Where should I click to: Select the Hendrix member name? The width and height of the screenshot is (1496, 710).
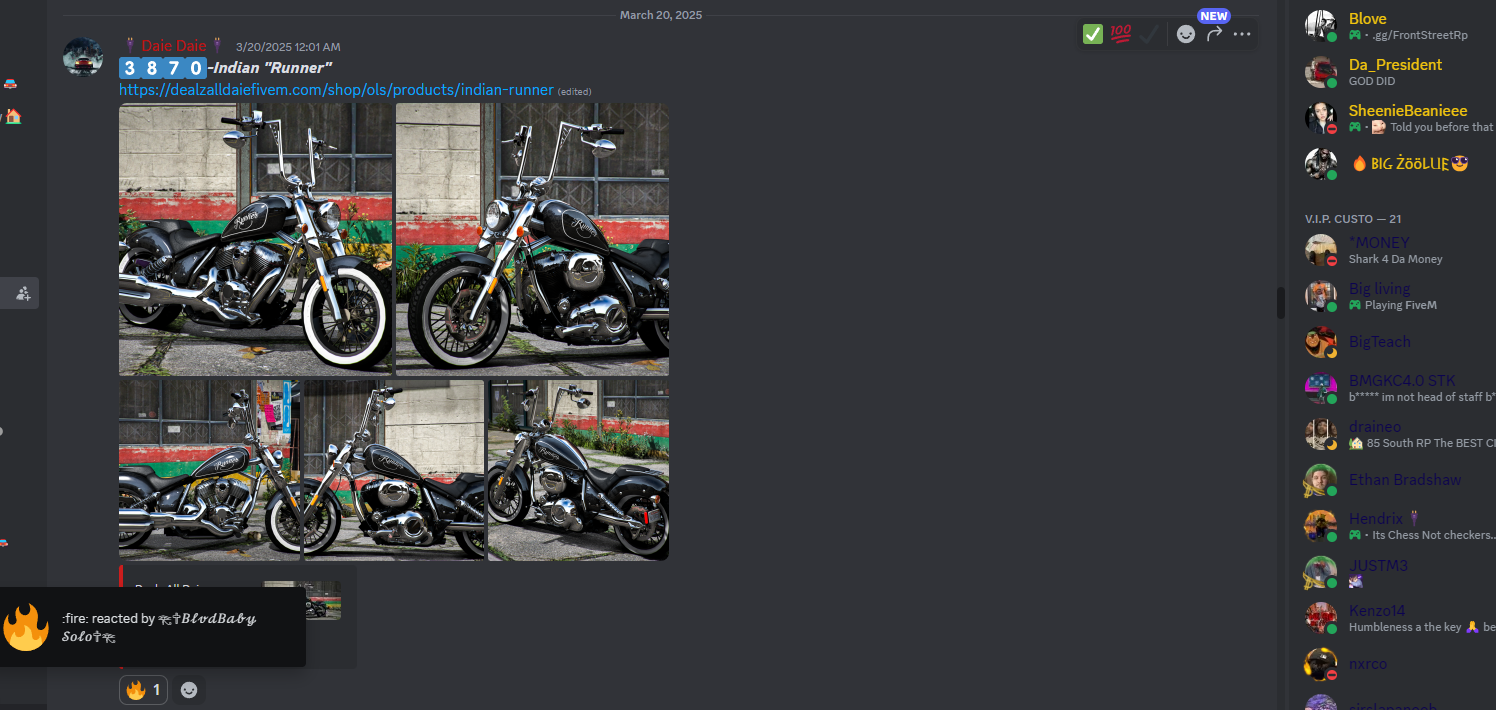(x=1376, y=518)
